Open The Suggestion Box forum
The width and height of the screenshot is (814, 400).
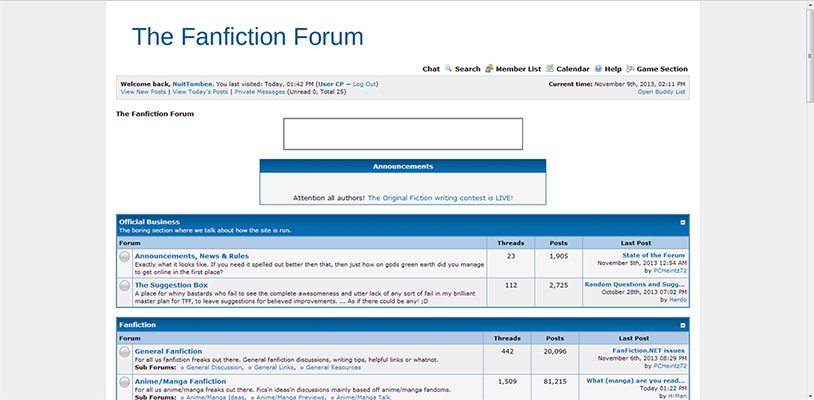[x=171, y=285]
